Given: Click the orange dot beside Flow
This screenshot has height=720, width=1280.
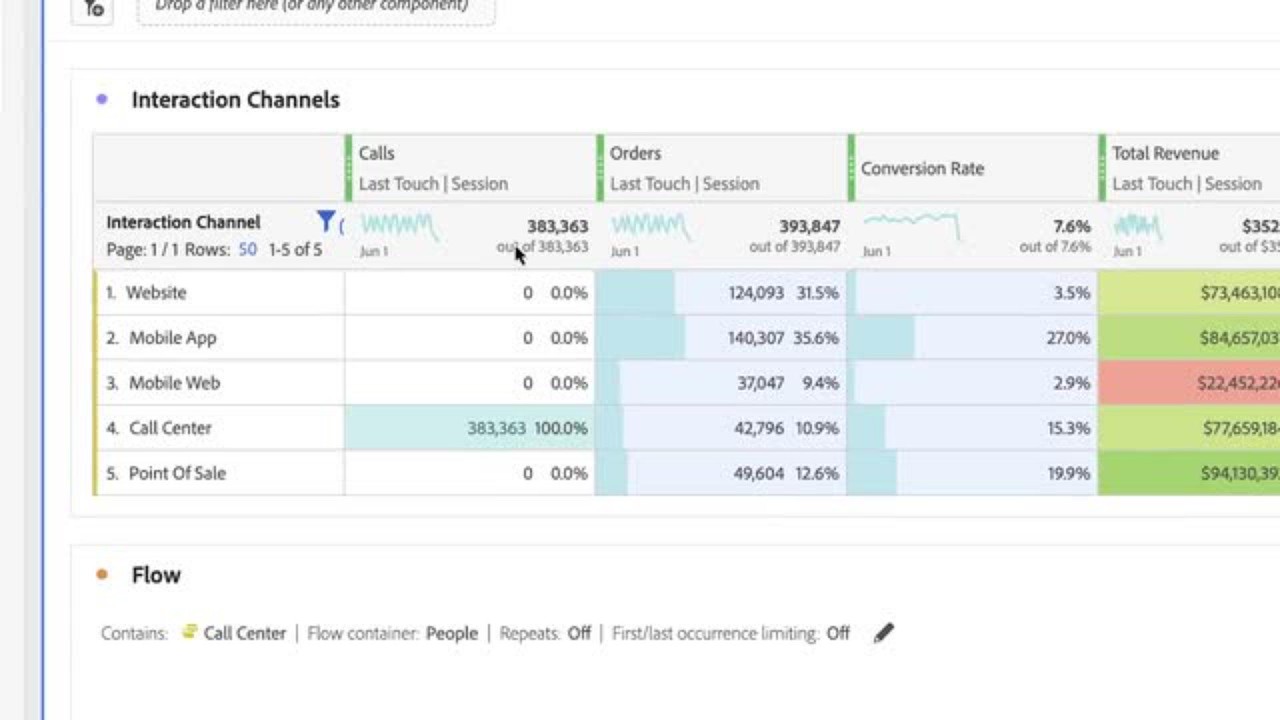Looking at the screenshot, I should [x=102, y=574].
